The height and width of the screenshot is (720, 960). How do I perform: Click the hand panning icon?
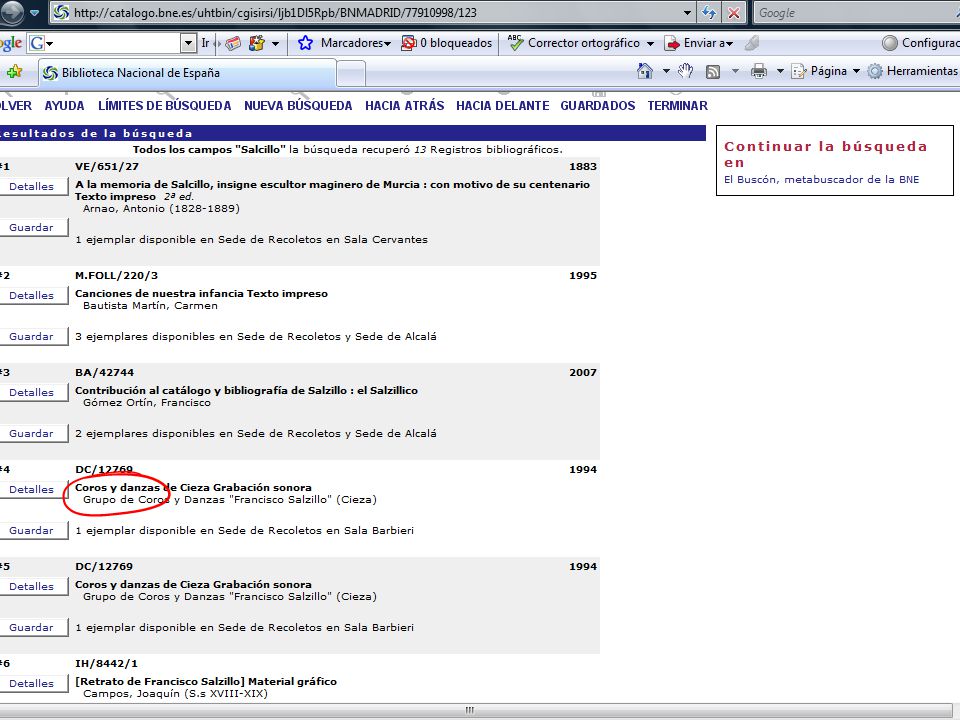click(x=685, y=71)
